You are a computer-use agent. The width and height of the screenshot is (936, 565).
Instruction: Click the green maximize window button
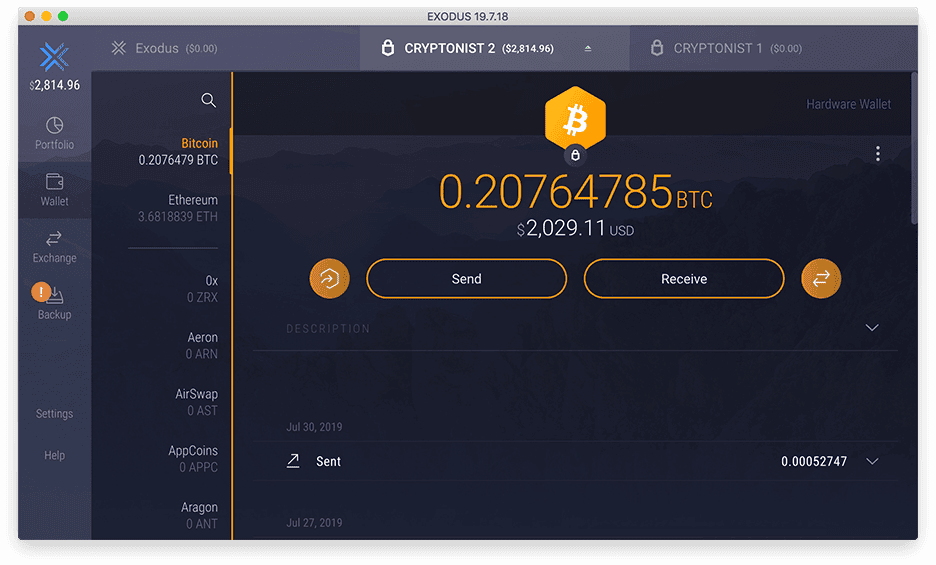(63, 16)
